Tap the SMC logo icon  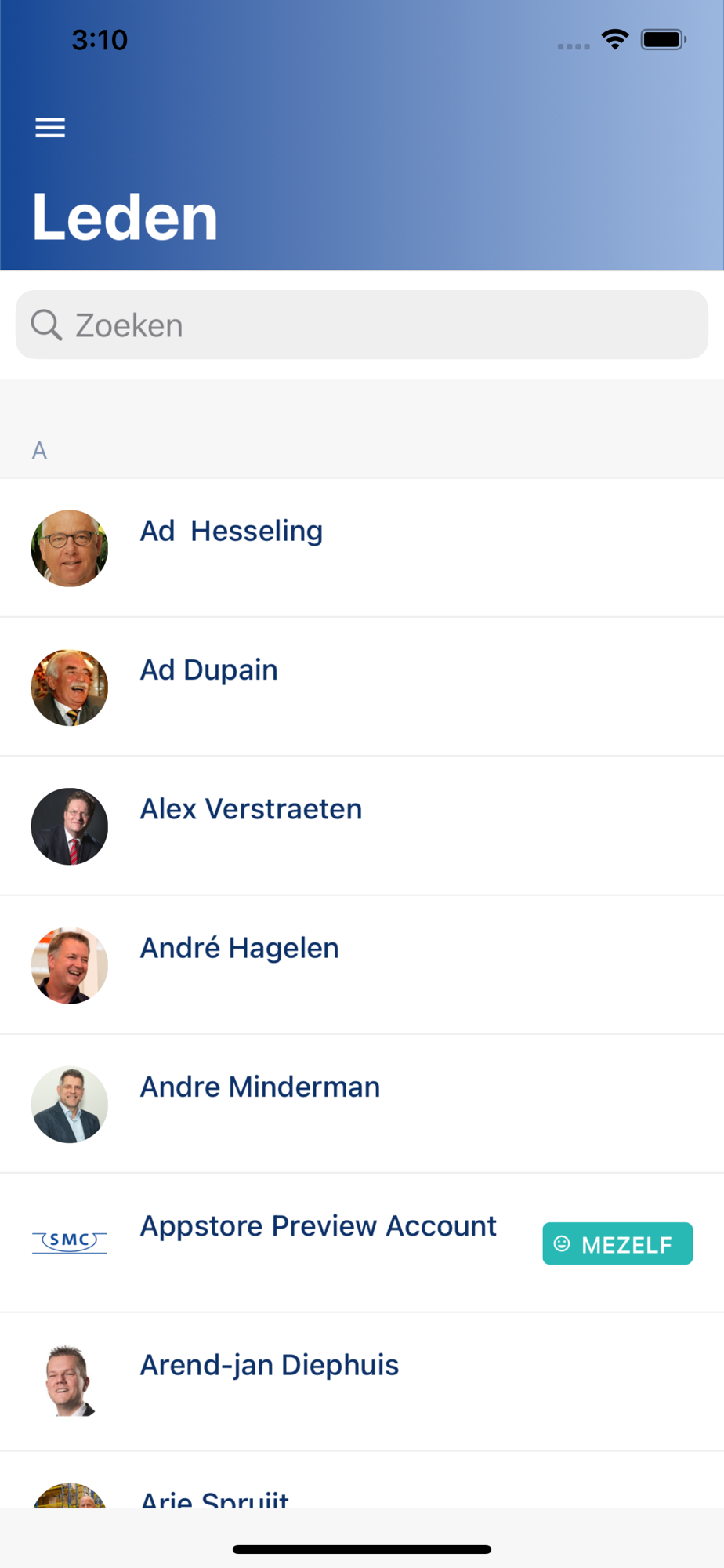[70, 1242]
